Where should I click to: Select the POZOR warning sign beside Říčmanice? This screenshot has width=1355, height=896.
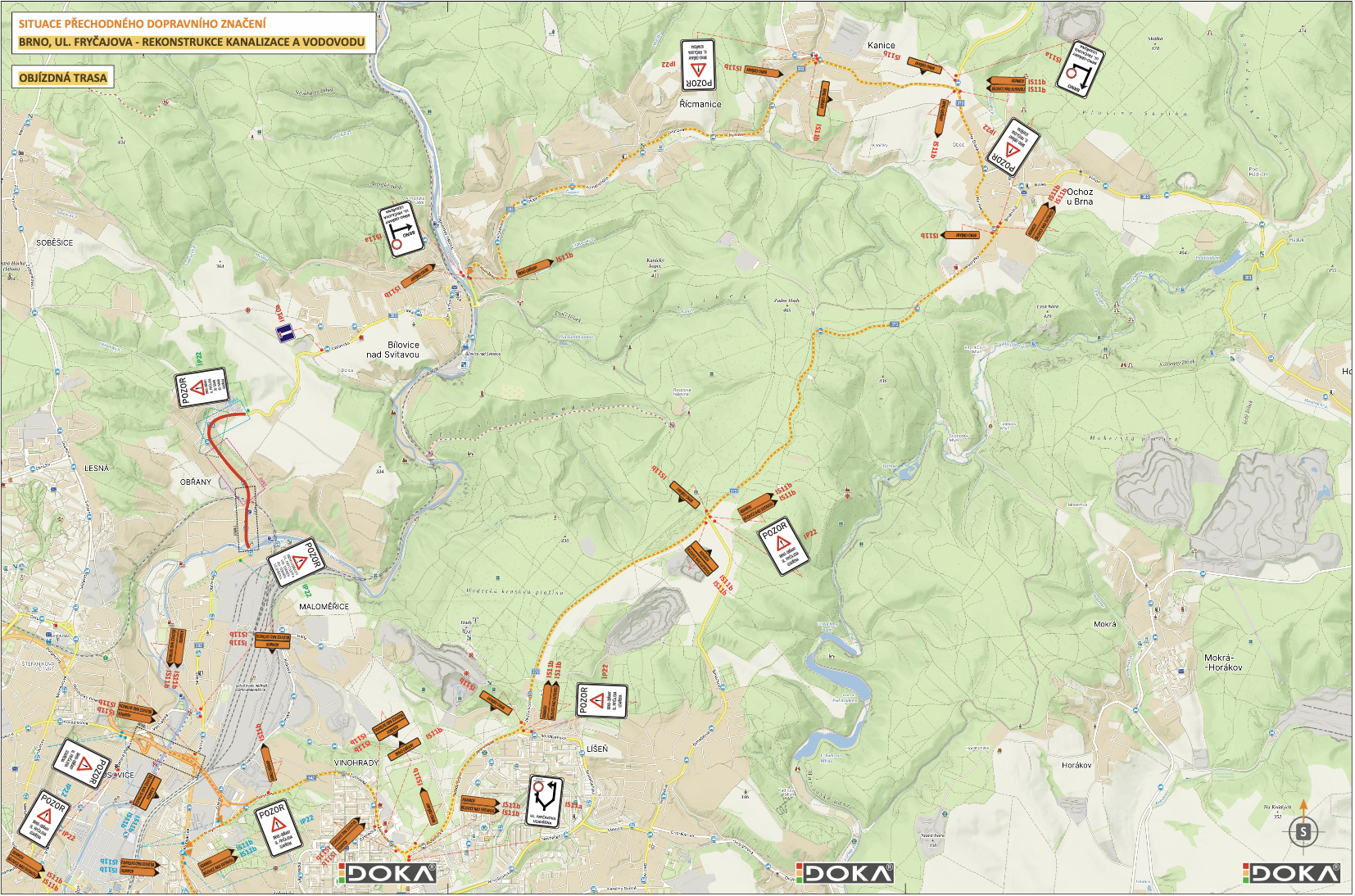pos(697,65)
